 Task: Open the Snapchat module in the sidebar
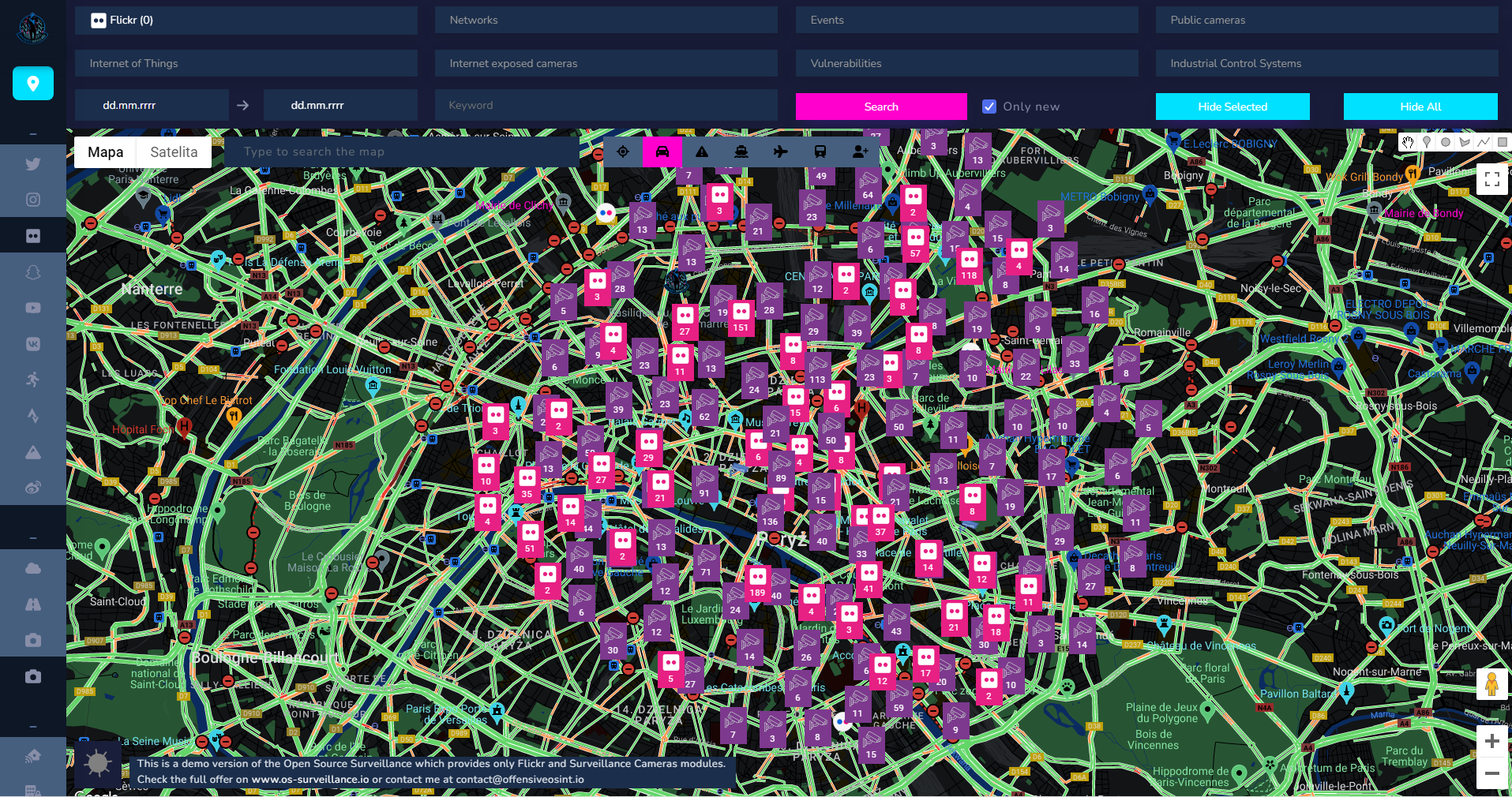[33, 272]
